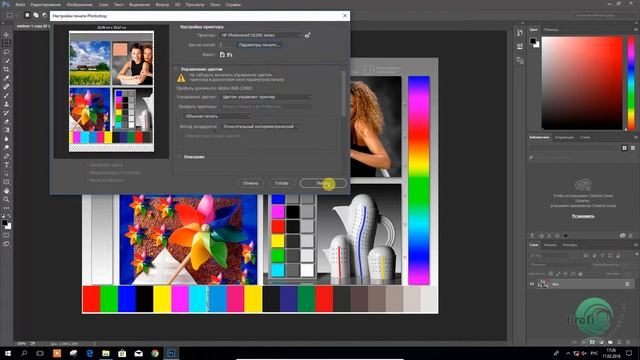640x360 pixels.
Task: Click the Print button in dialog
Action: 323,183
